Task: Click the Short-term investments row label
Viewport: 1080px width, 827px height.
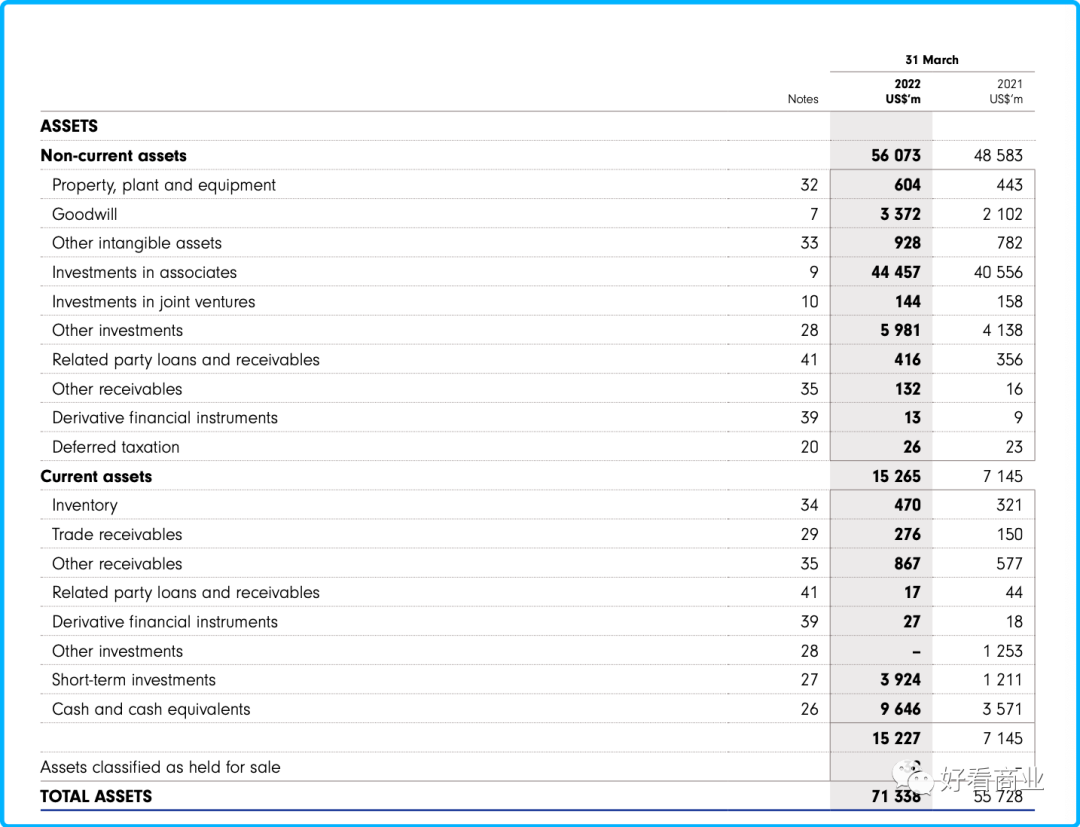Action: 133,680
